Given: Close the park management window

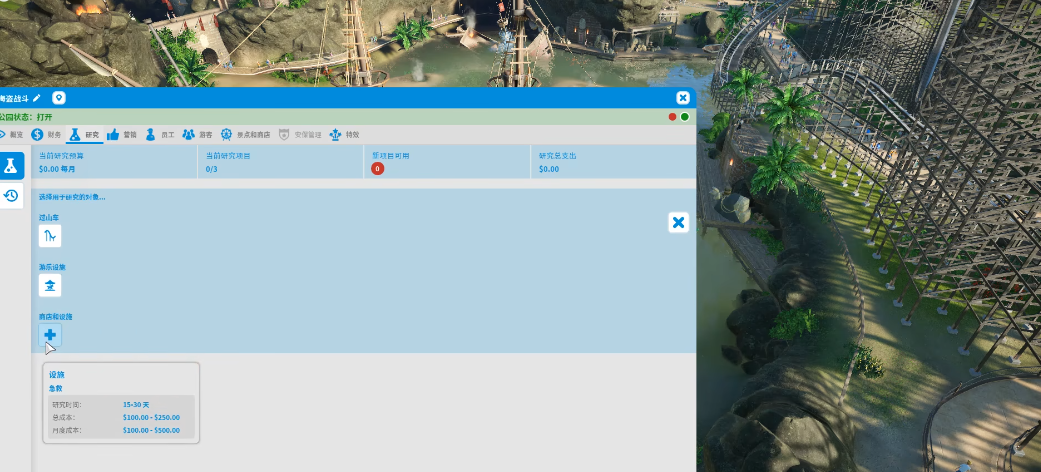Looking at the screenshot, I should (682, 98).
